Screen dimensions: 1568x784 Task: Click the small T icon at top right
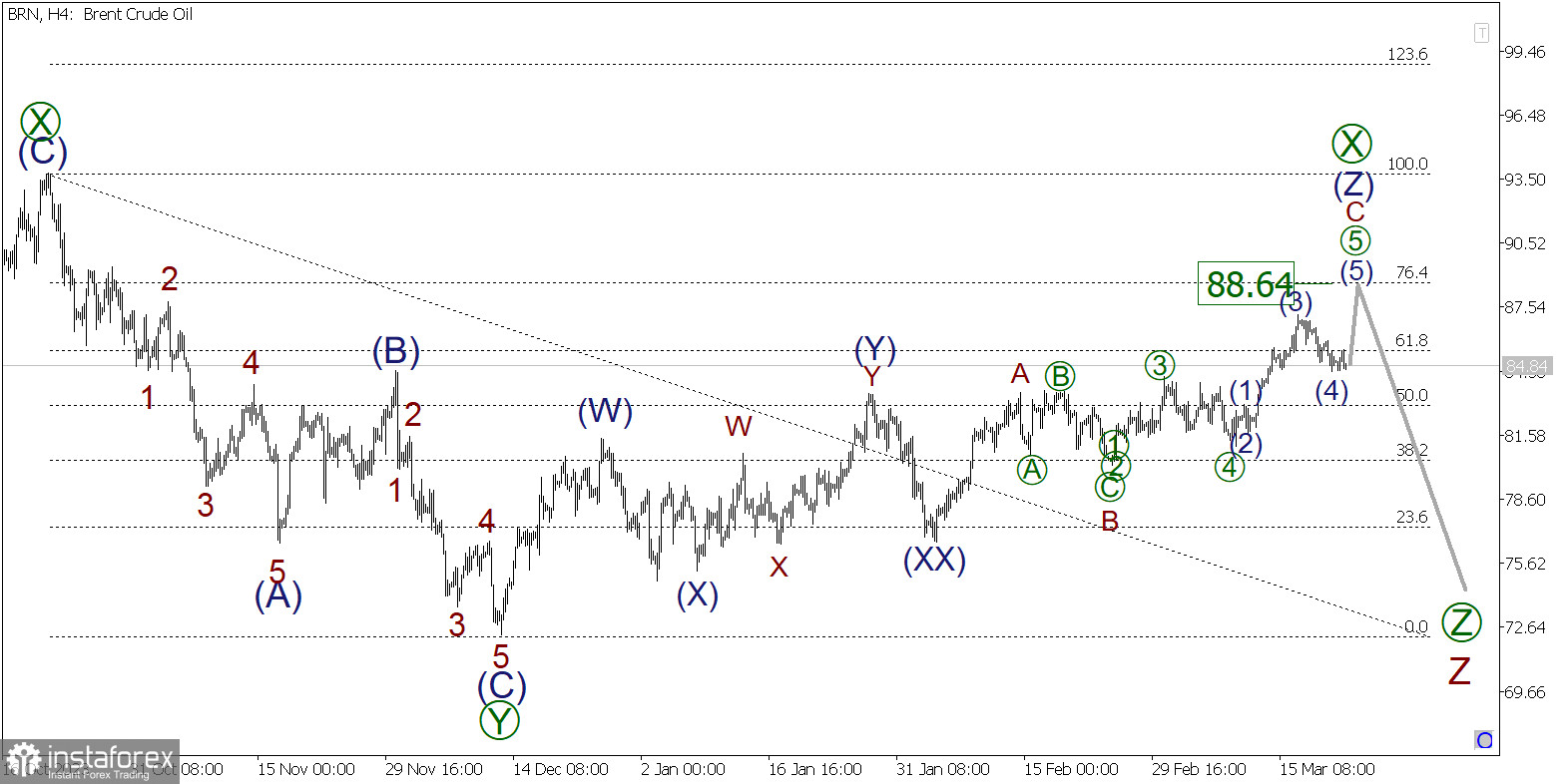coord(1481,33)
